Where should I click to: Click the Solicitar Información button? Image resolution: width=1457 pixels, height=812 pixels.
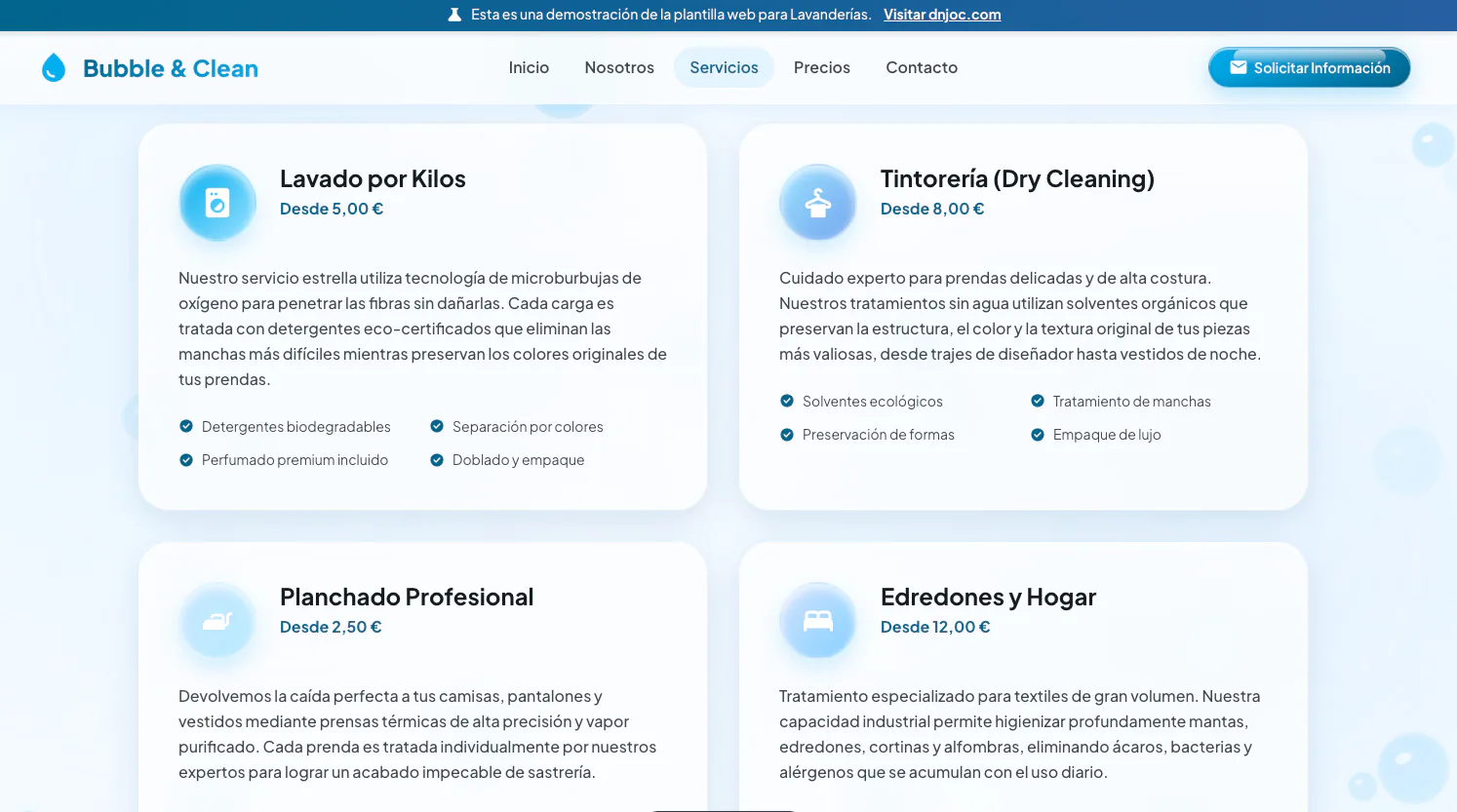(1309, 67)
